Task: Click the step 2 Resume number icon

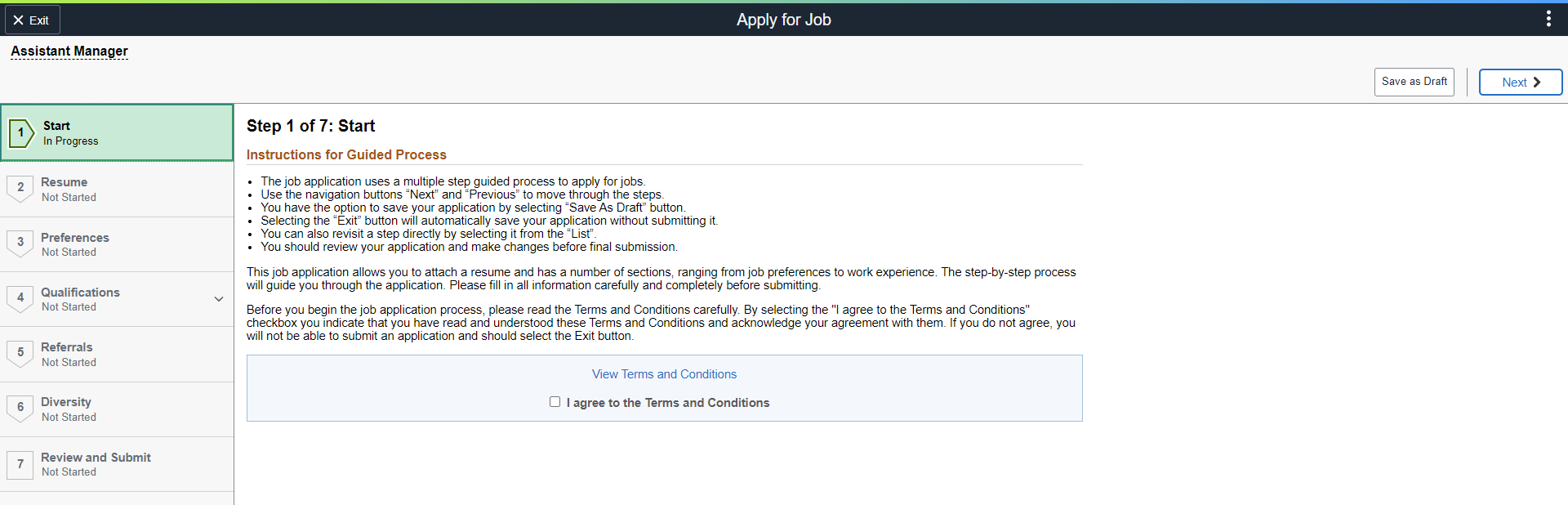Action: pyautogui.click(x=20, y=189)
